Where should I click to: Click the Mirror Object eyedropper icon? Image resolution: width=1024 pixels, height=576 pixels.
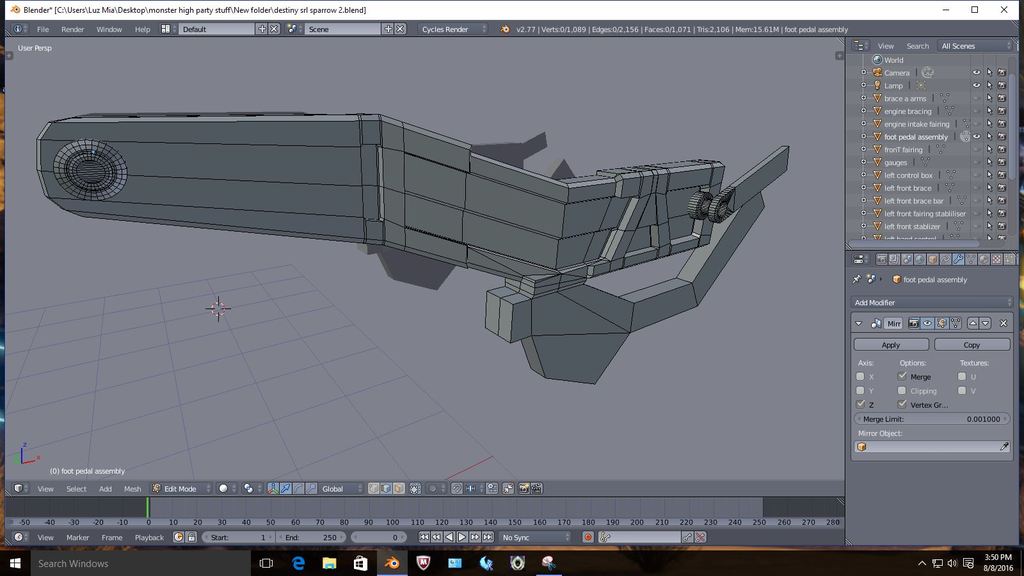coord(1004,447)
